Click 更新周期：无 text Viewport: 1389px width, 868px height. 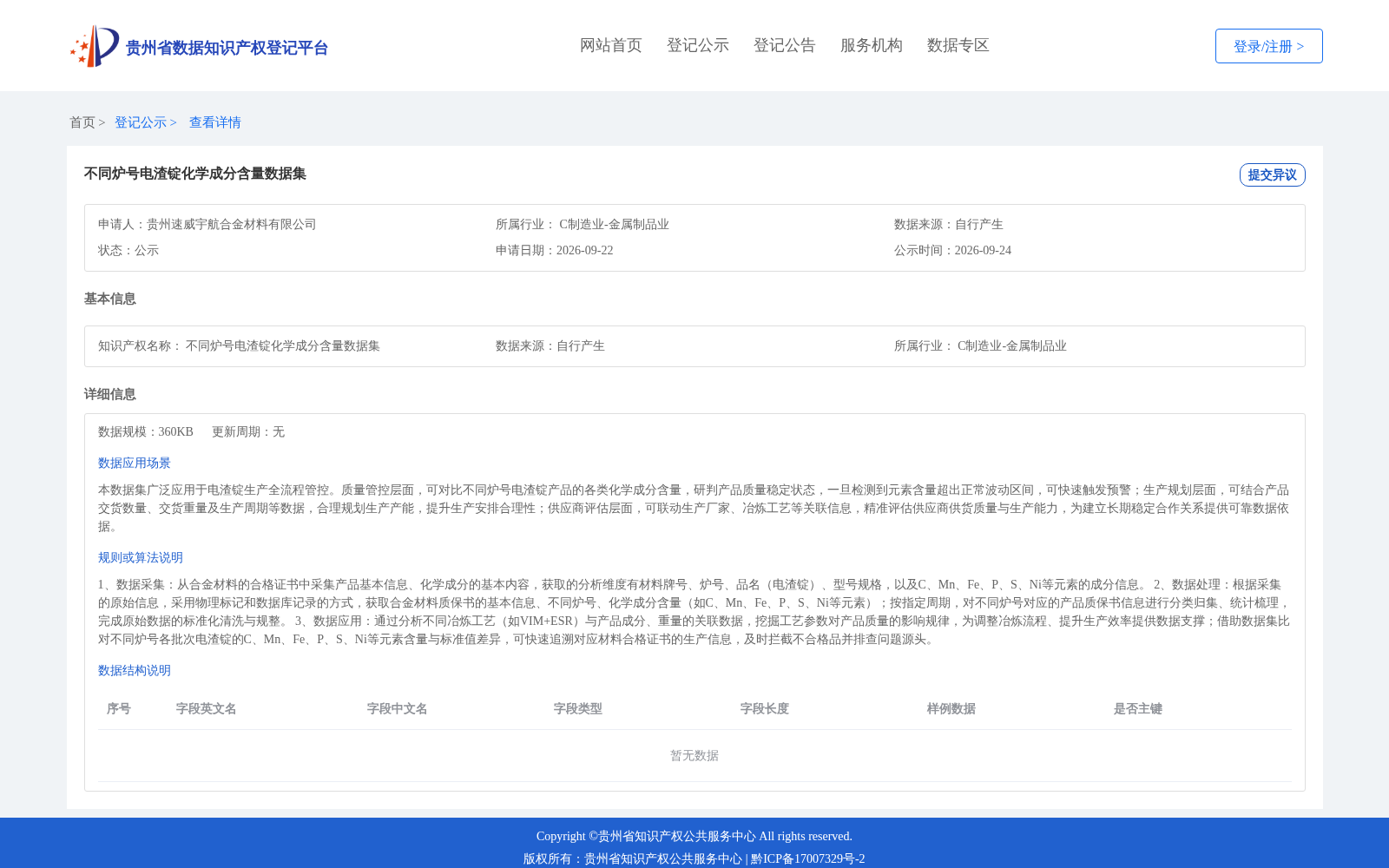click(248, 431)
